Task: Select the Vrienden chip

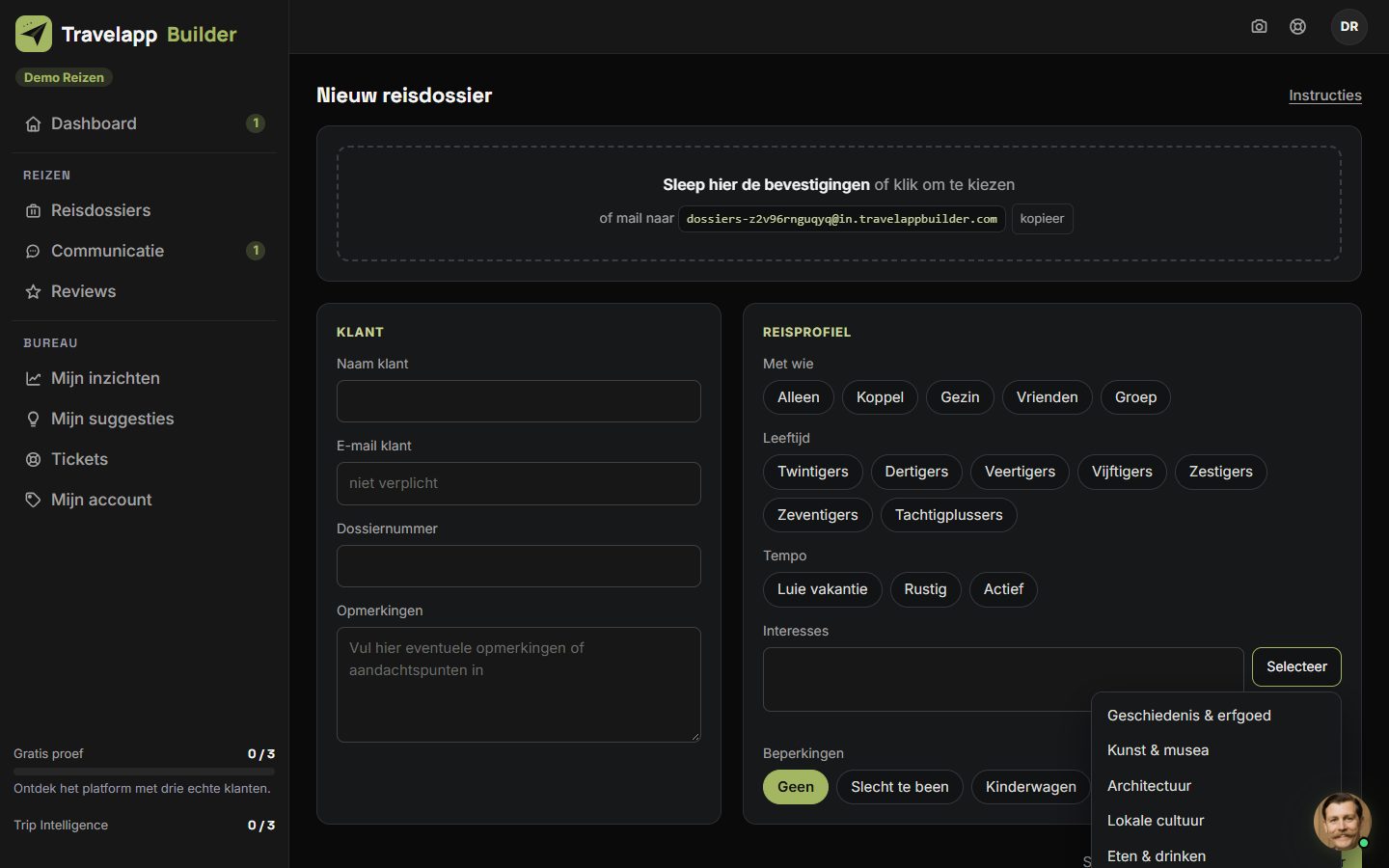Action: [x=1048, y=397]
